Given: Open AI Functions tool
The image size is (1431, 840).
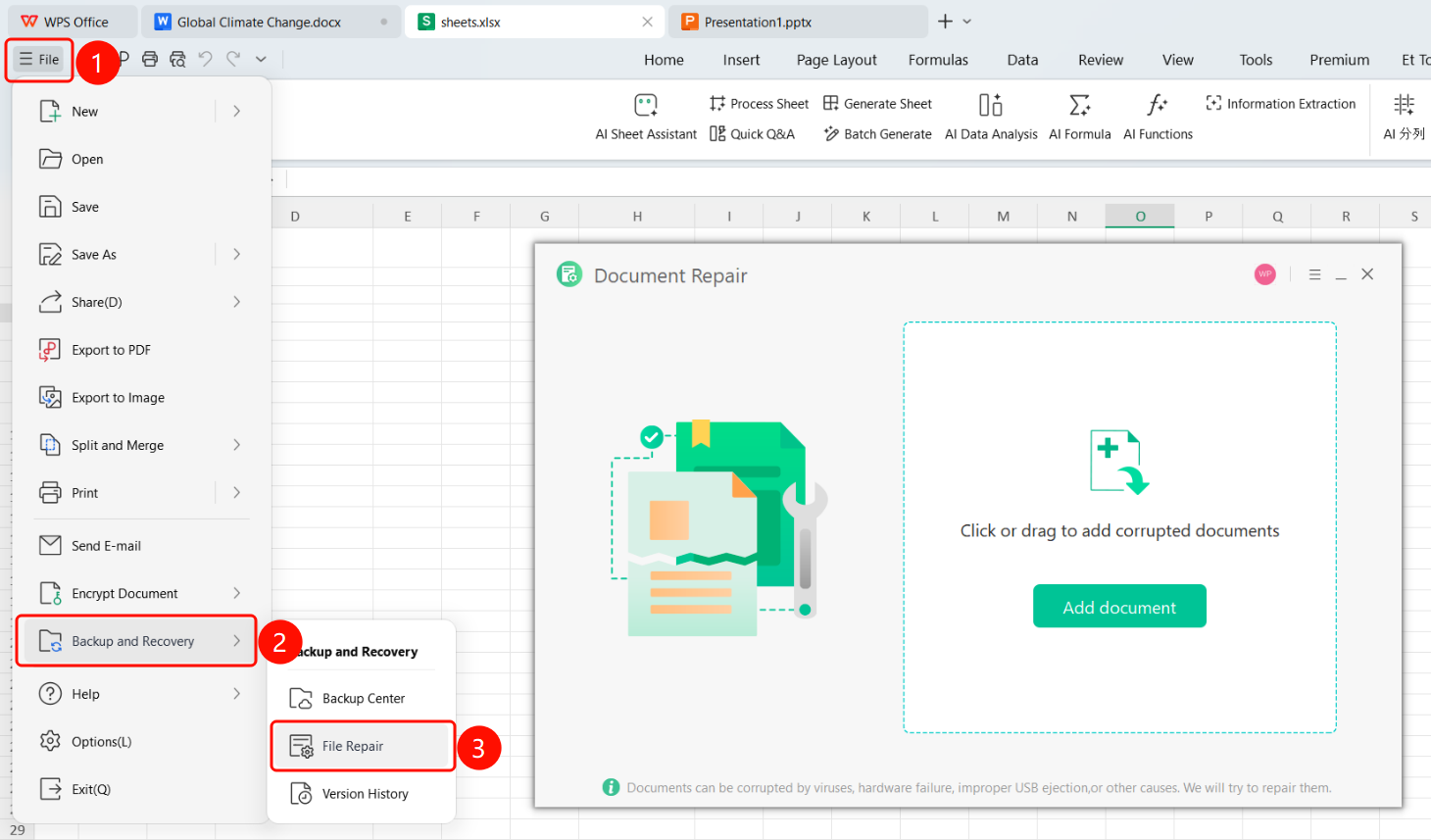Looking at the screenshot, I should [x=1158, y=117].
